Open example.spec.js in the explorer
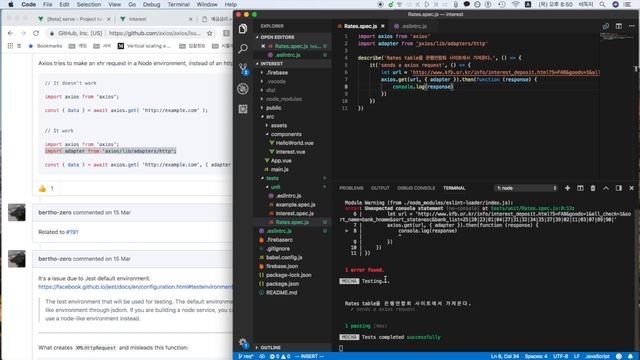This screenshot has width=640, height=360. (295, 205)
